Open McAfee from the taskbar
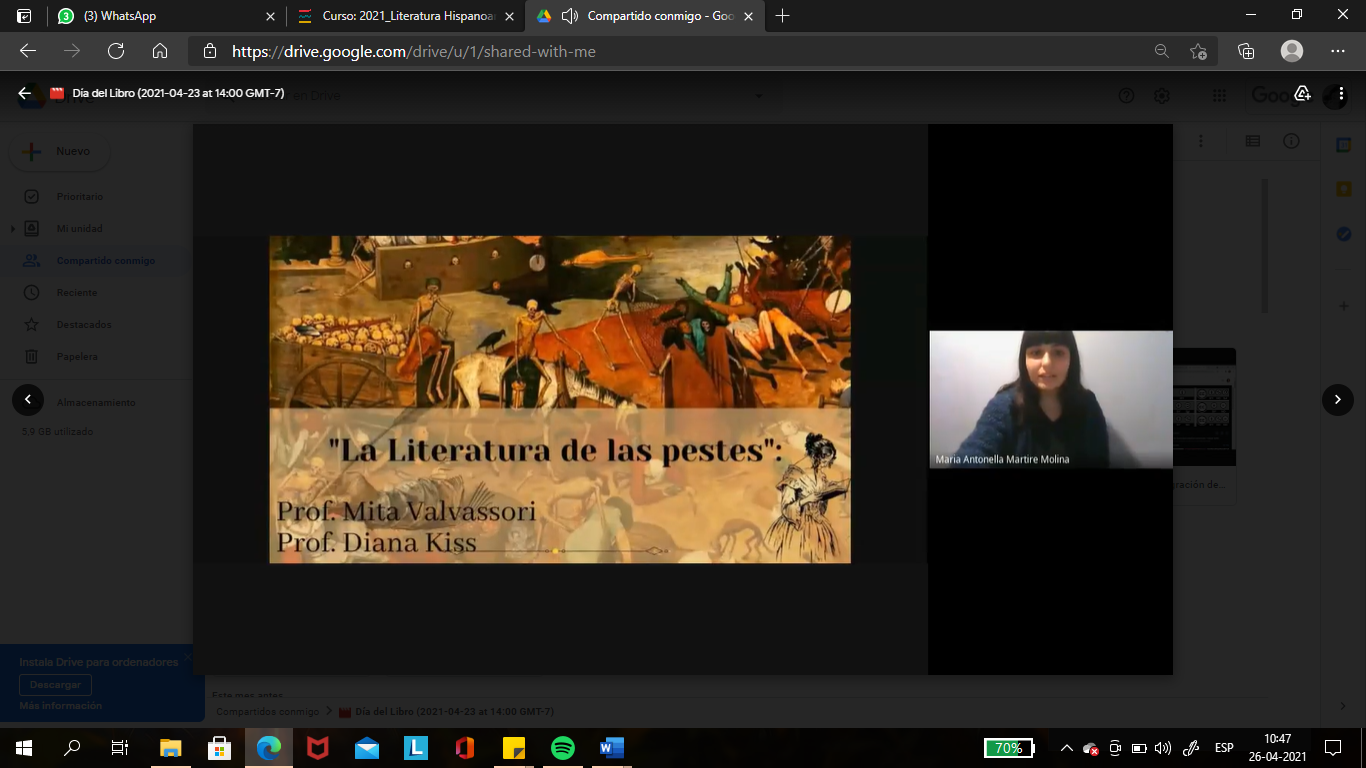Viewport: 1366px width, 768px height. click(318, 747)
